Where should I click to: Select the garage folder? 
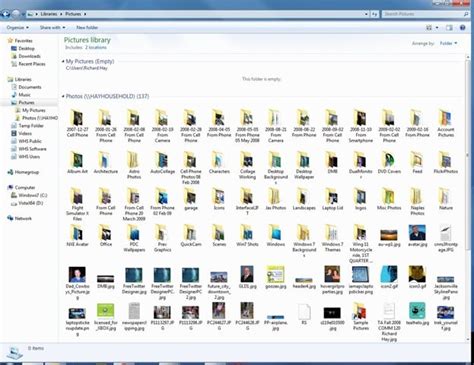[191, 199]
